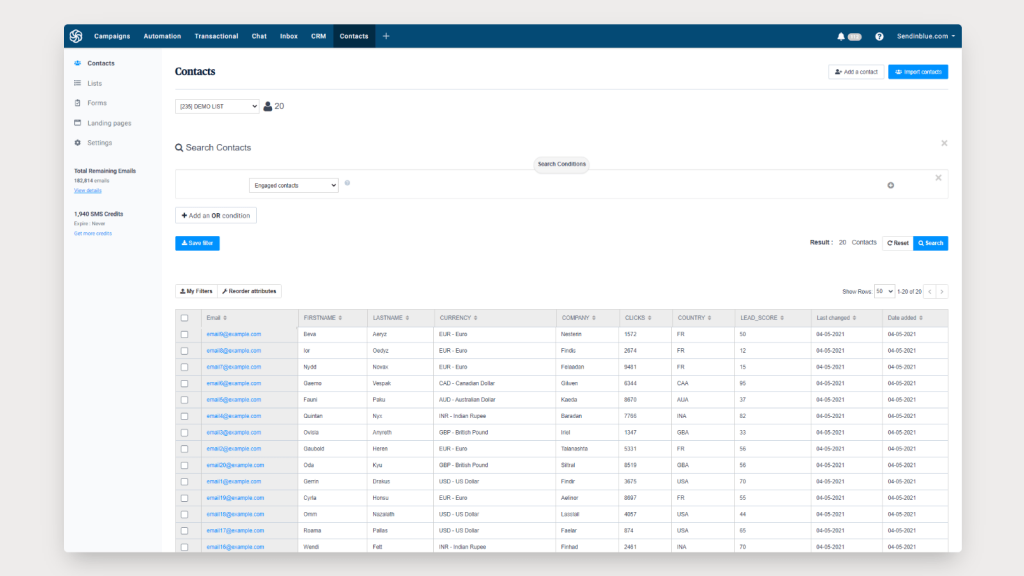Sort by the COUNTRY column arrows

(709, 318)
